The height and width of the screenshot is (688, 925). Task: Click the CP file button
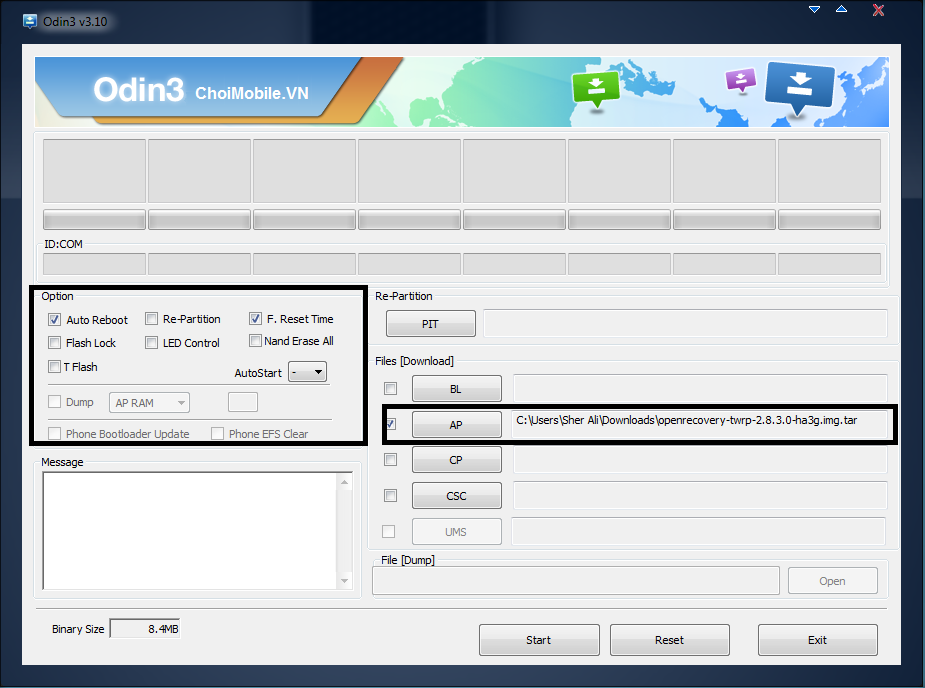(x=457, y=459)
